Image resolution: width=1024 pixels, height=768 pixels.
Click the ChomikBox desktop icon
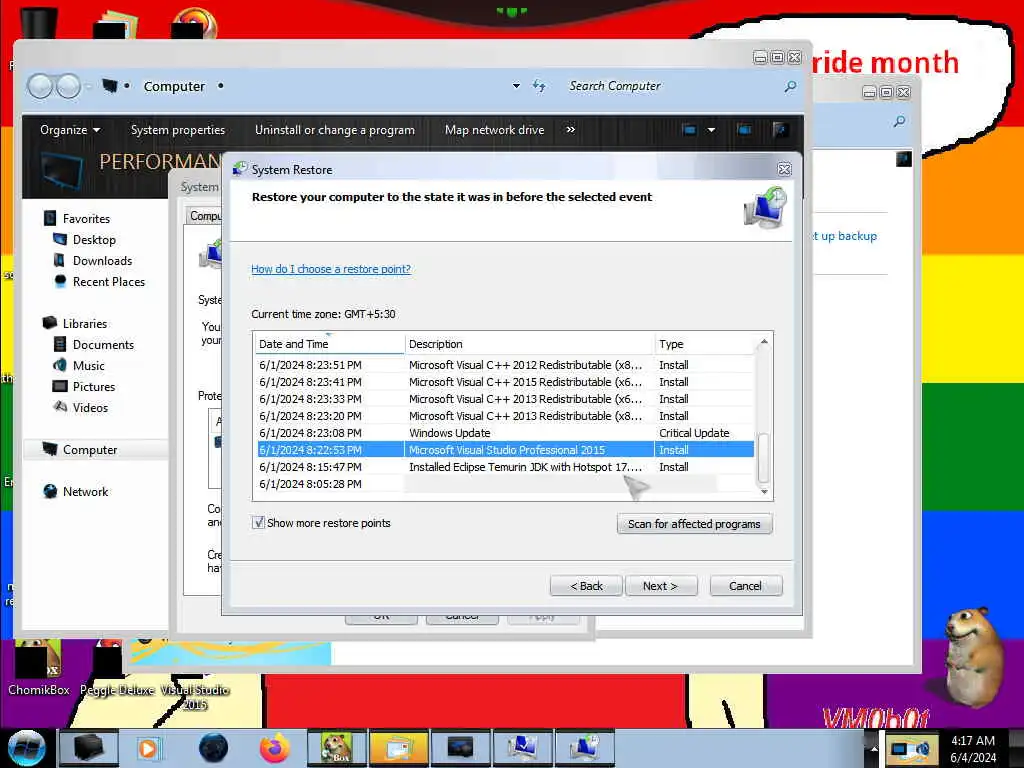39,667
